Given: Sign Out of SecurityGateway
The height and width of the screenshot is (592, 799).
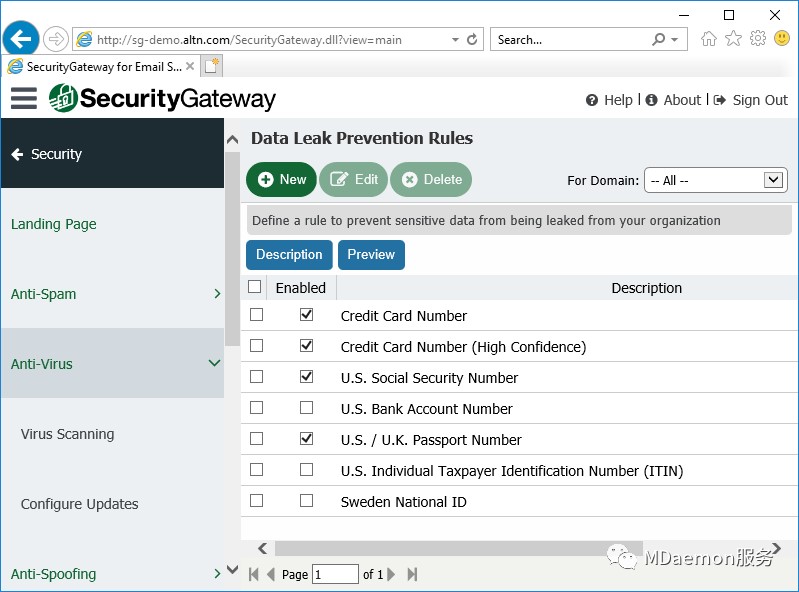Looking at the screenshot, I should click(x=751, y=100).
